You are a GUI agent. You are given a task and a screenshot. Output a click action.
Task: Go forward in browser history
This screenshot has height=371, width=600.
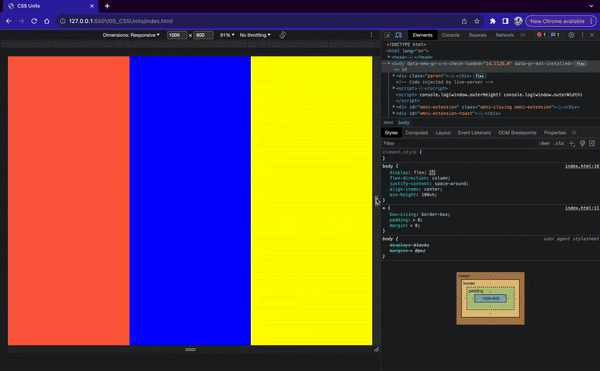pyautogui.click(x=21, y=21)
